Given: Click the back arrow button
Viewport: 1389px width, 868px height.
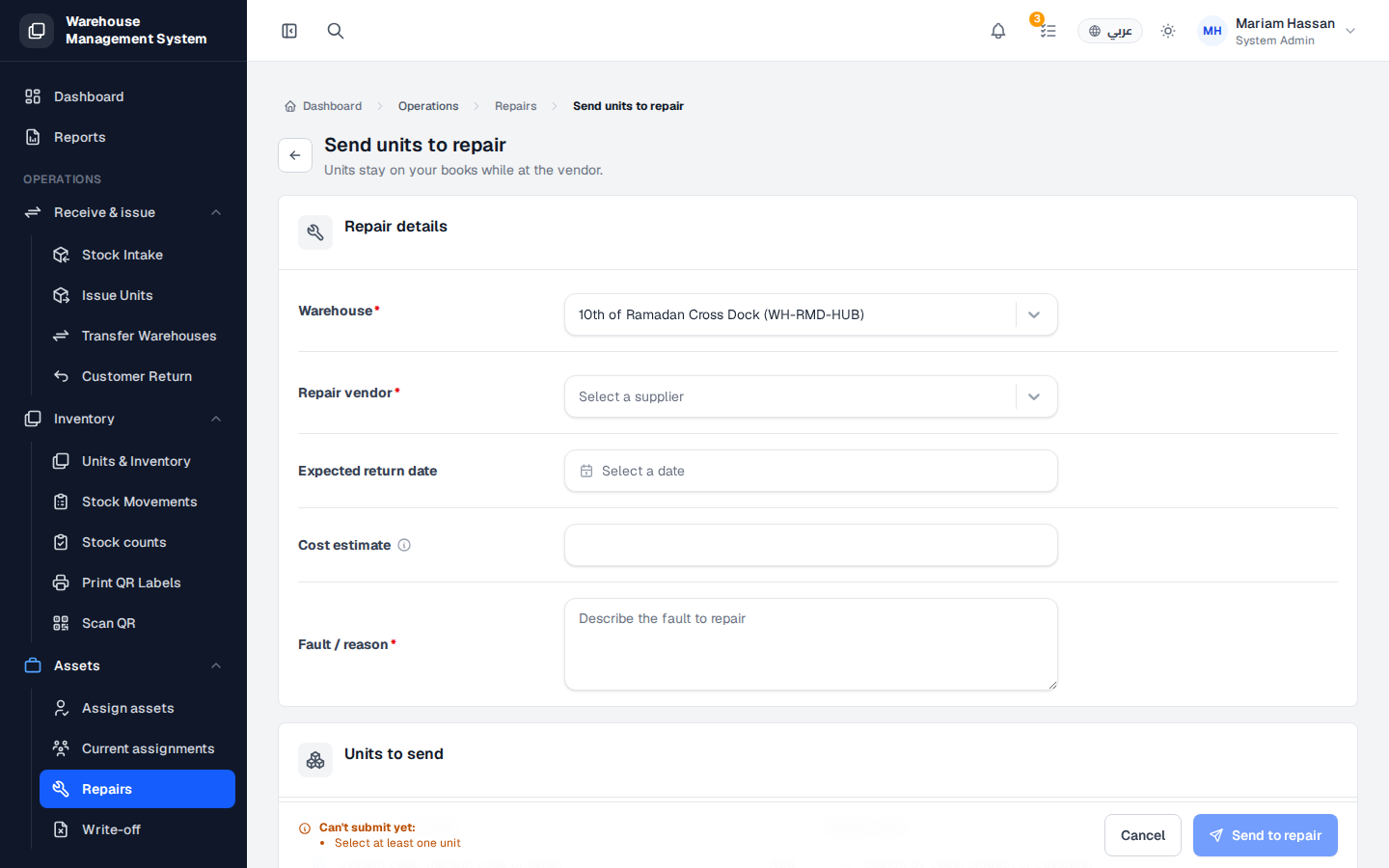Looking at the screenshot, I should 295,155.
